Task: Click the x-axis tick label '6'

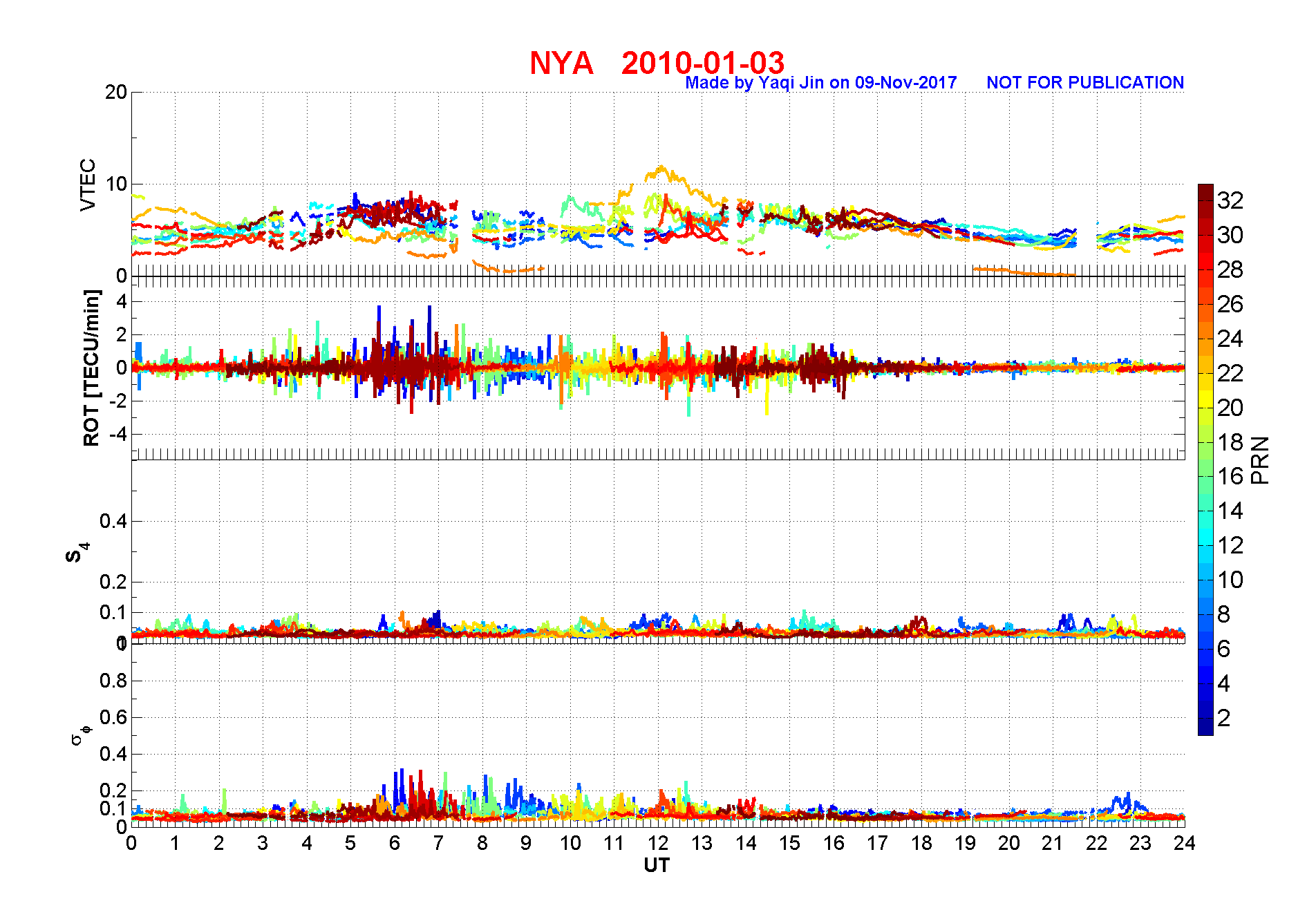Action: click(x=395, y=843)
